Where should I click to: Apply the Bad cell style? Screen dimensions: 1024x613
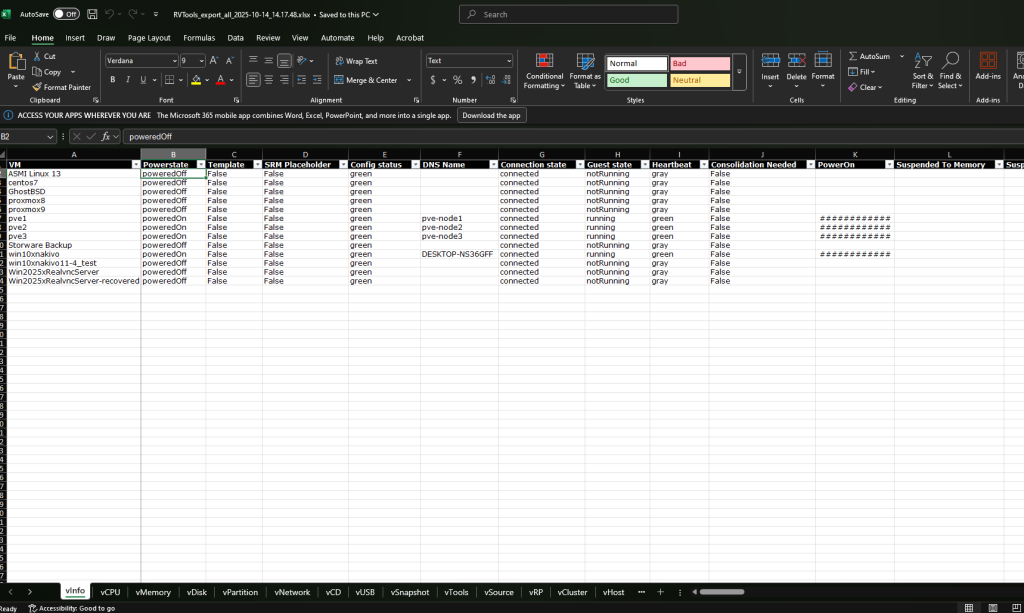click(x=700, y=64)
